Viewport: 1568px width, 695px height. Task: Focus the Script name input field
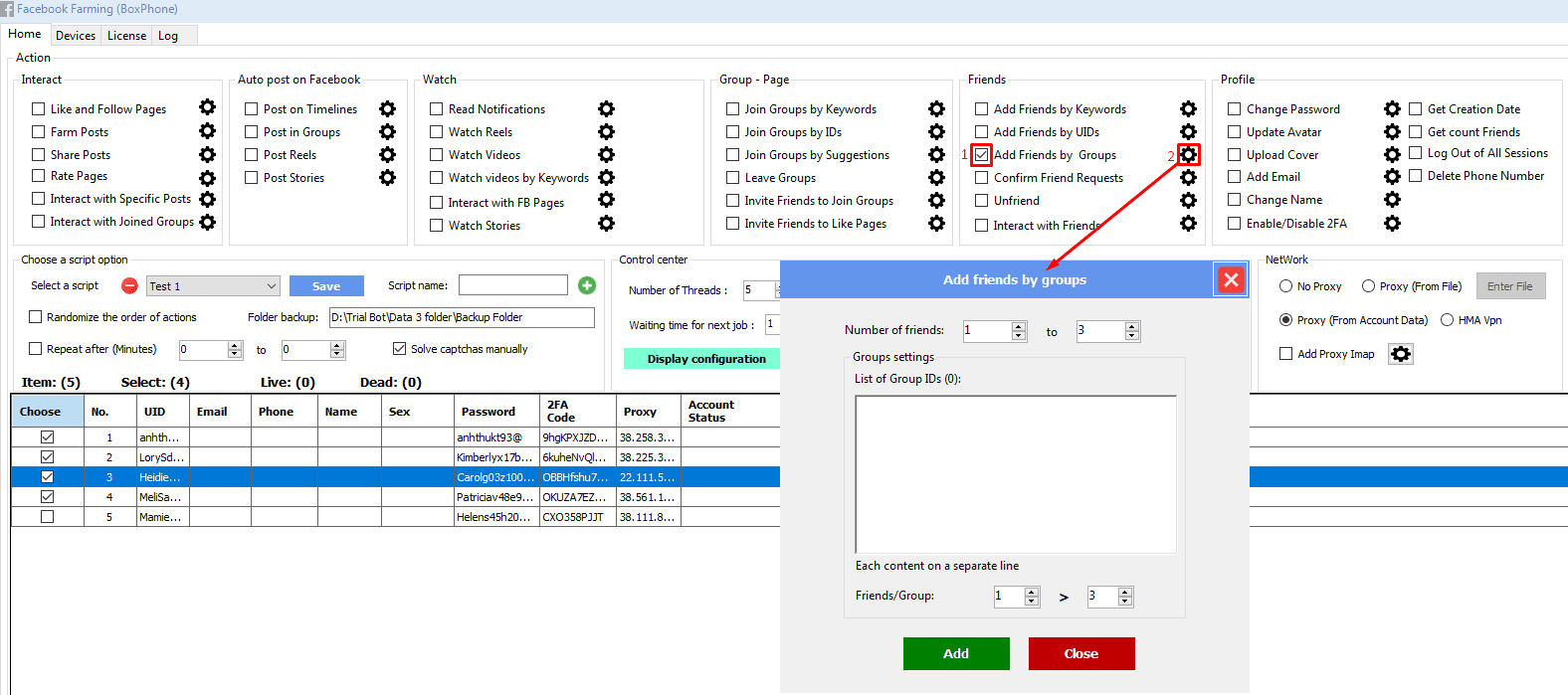tap(513, 285)
